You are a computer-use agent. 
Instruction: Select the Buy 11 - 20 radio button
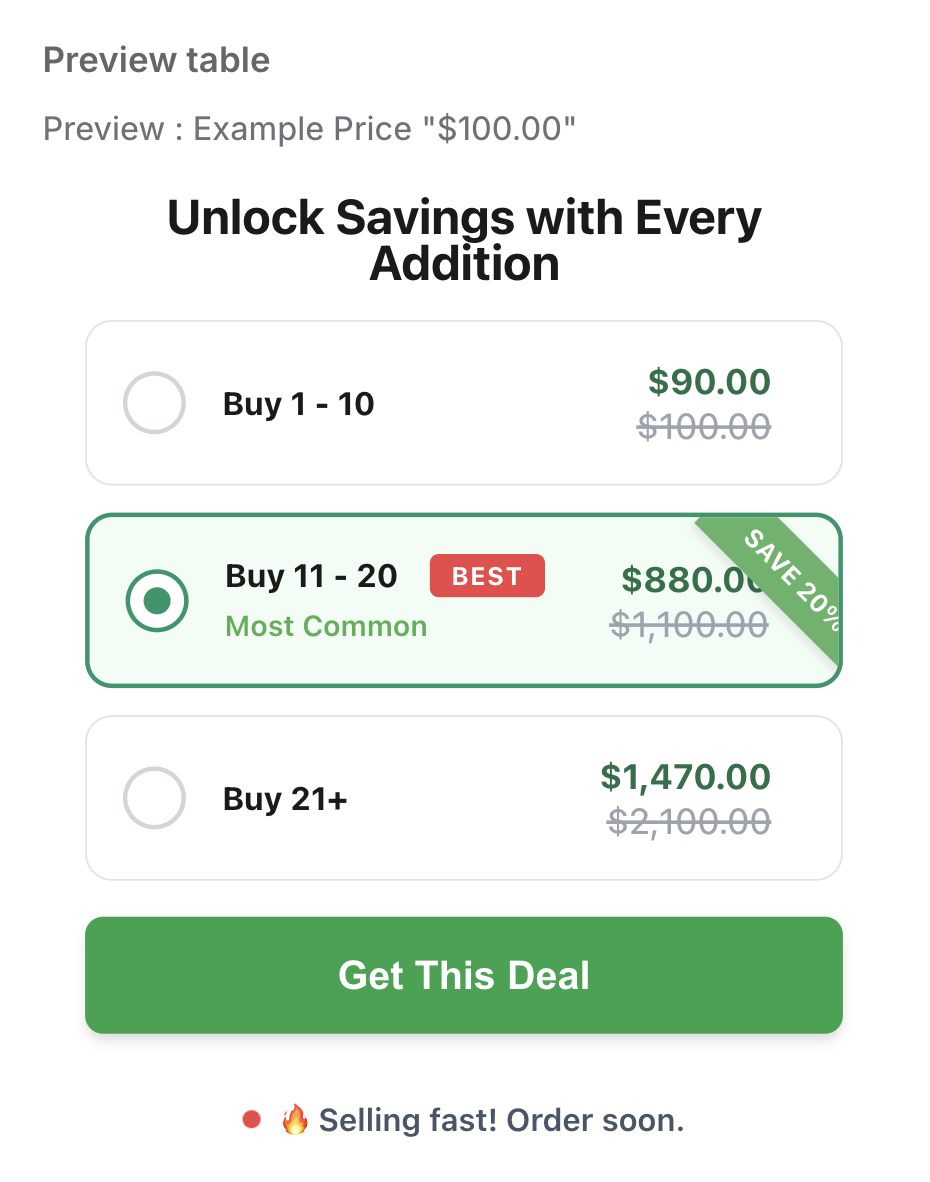pyautogui.click(x=157, y=600)
